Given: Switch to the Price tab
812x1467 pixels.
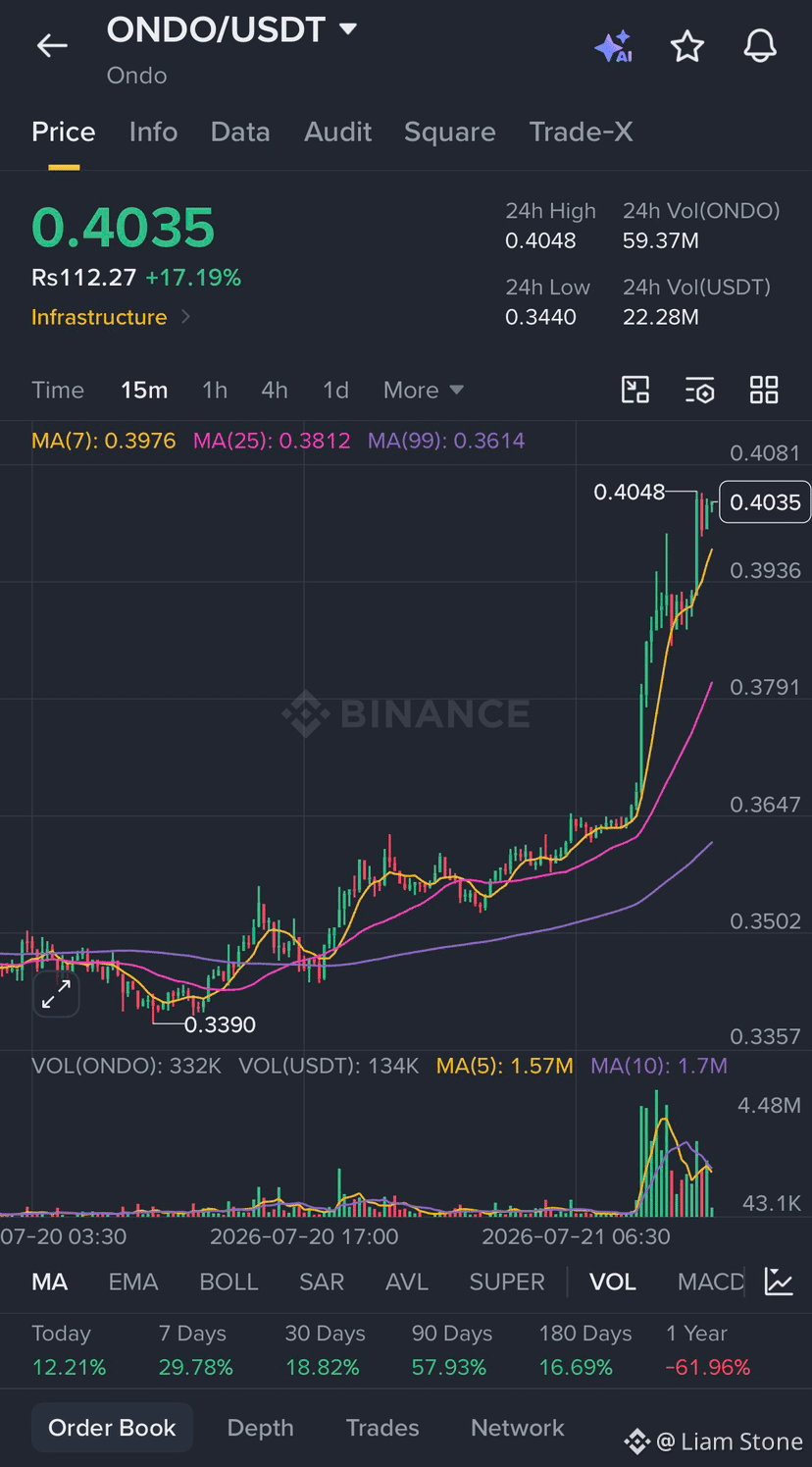Looking at the screenshot, I should pos(64,131).
